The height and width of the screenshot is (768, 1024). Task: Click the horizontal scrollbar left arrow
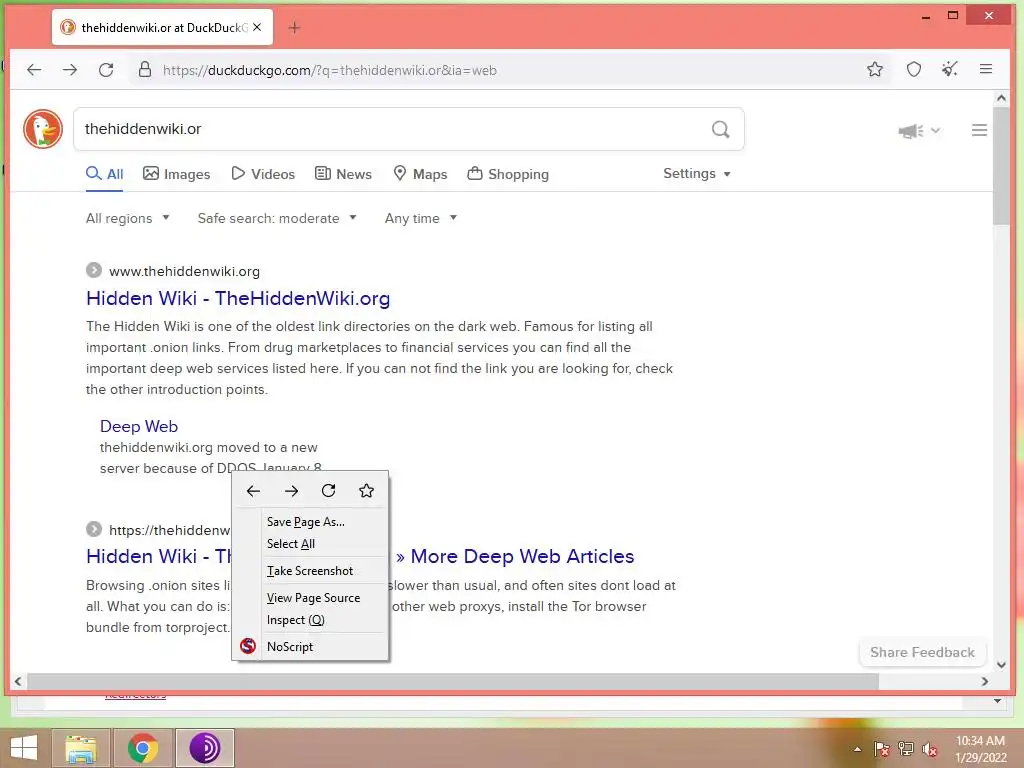coord(18,682)
